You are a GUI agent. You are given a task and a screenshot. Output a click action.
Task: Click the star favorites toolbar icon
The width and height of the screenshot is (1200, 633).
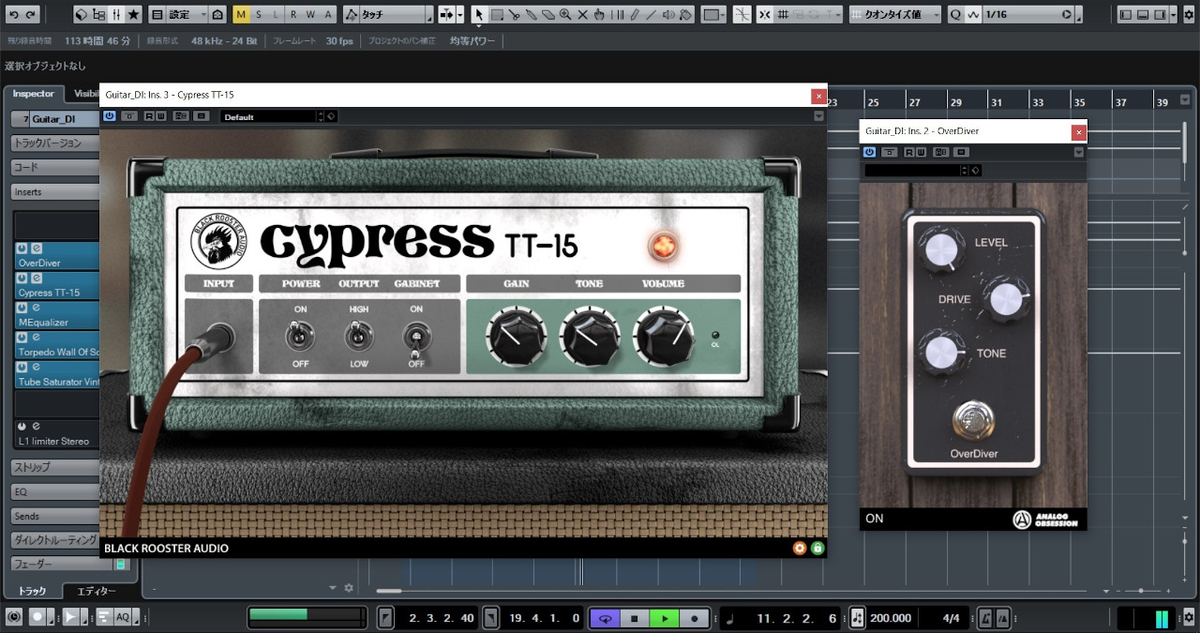coord(134,15)
